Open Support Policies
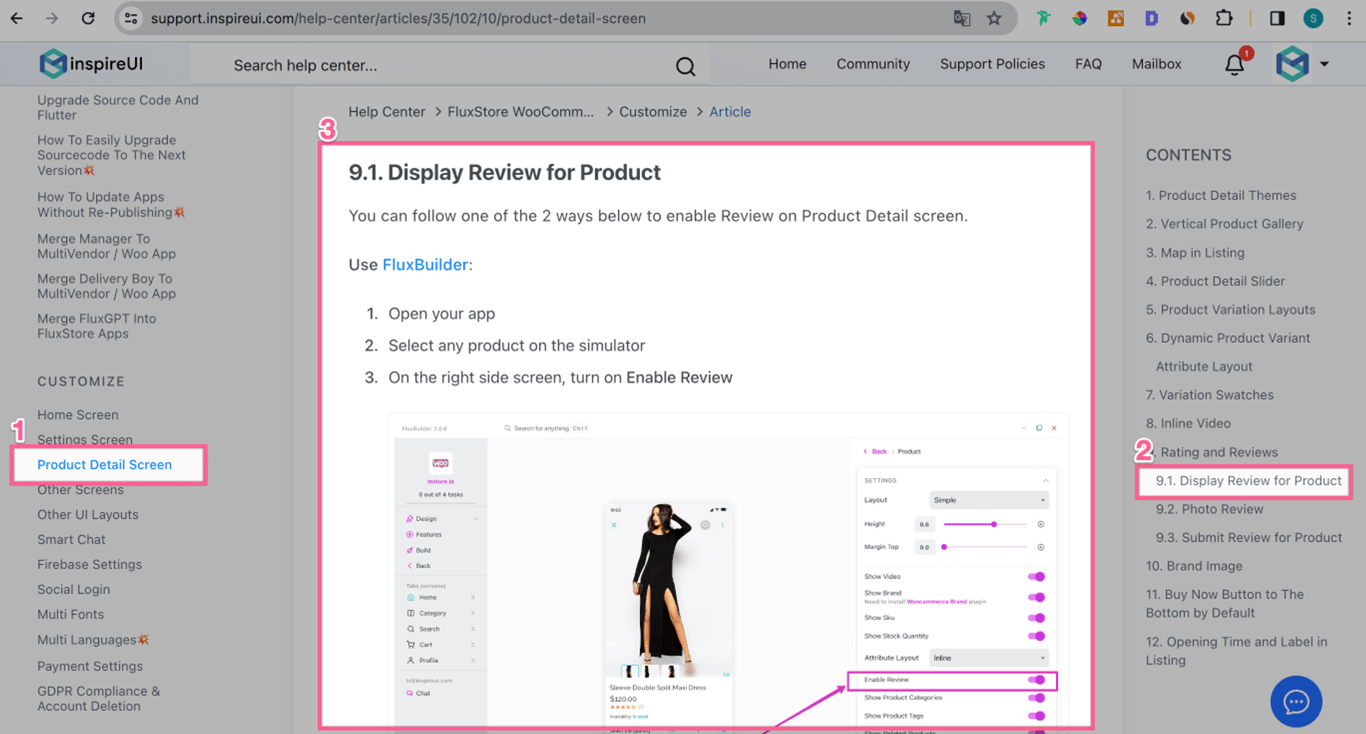The width and height of the screenshot is (1366, 734). click(x=992, y=64)
